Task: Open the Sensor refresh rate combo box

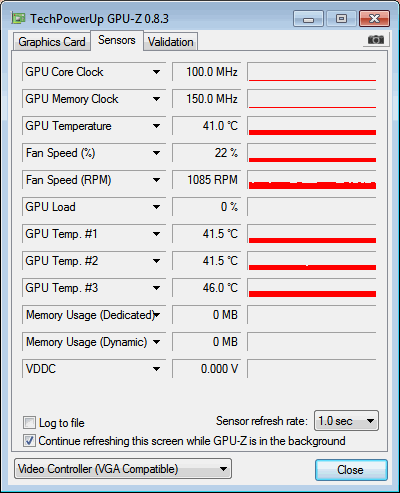Action: click(x=346, y=421)
